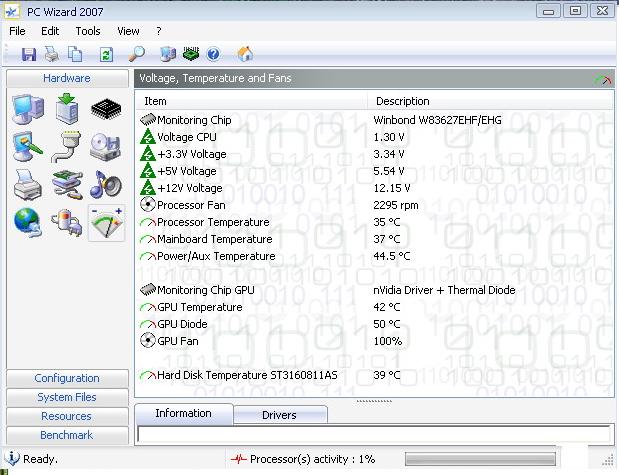The height and width of the screenshot is (475, 619).
Task: Click the computer monitors toolbar icon
Action: (168, 54)
